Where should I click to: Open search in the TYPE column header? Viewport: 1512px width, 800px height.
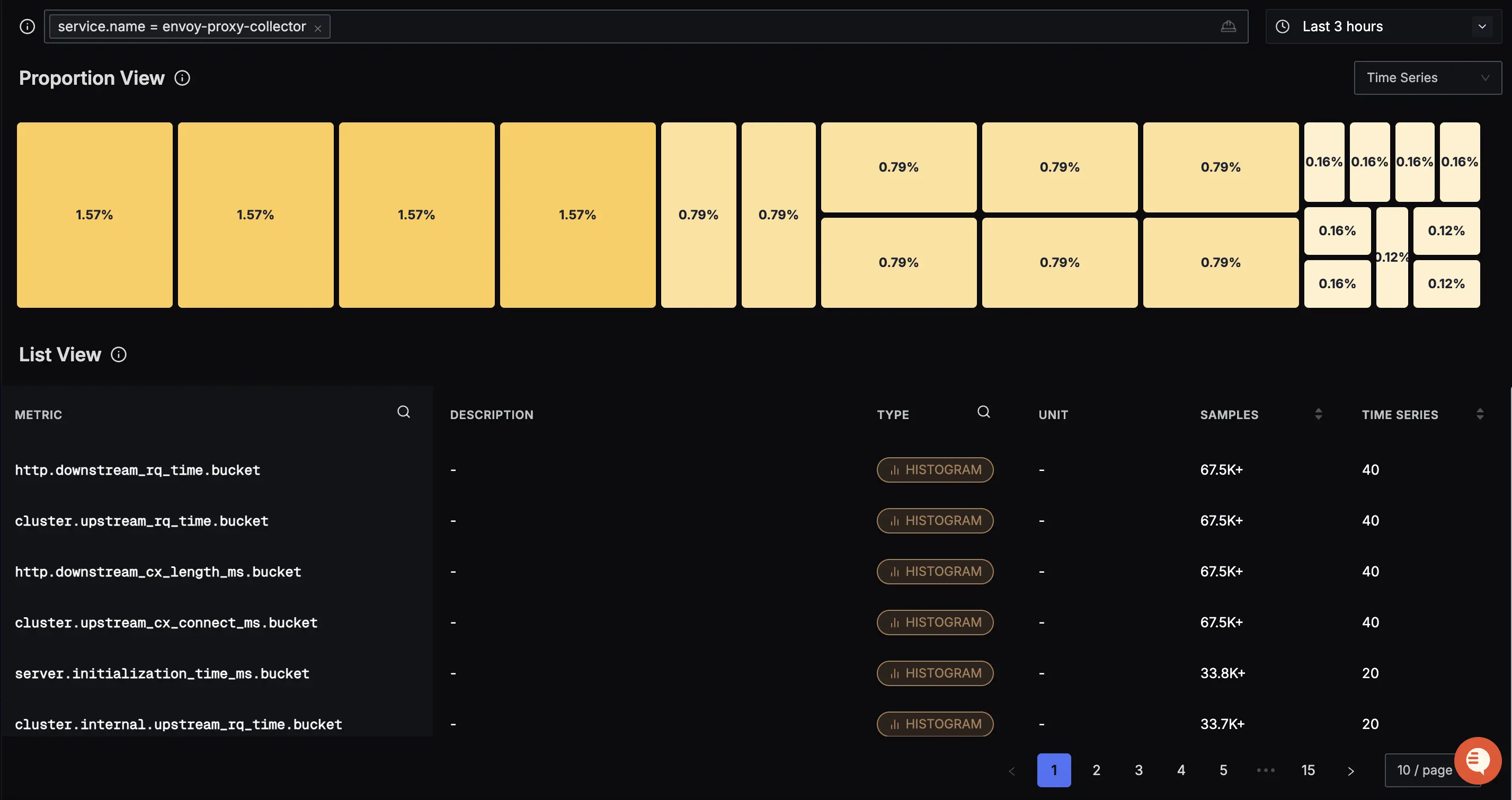(983, 412)
